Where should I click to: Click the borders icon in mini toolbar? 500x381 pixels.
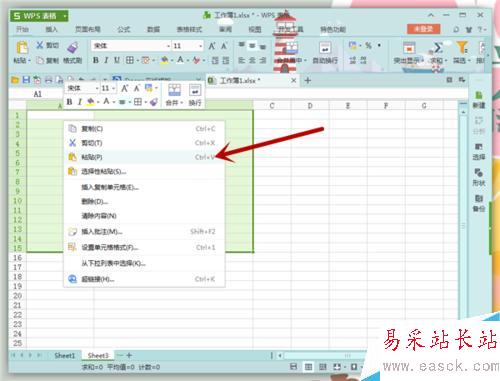click(x=138, y=102)
